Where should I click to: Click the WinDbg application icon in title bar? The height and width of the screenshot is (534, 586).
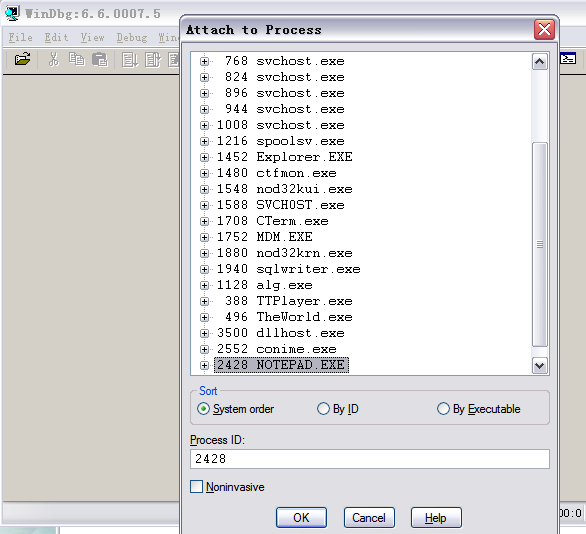[12, 13]
